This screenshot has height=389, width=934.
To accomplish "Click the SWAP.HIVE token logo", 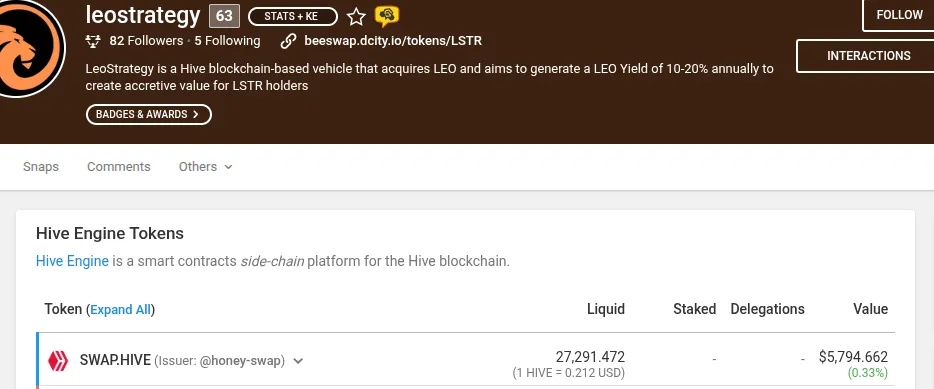I will click(x=58, y=360).
